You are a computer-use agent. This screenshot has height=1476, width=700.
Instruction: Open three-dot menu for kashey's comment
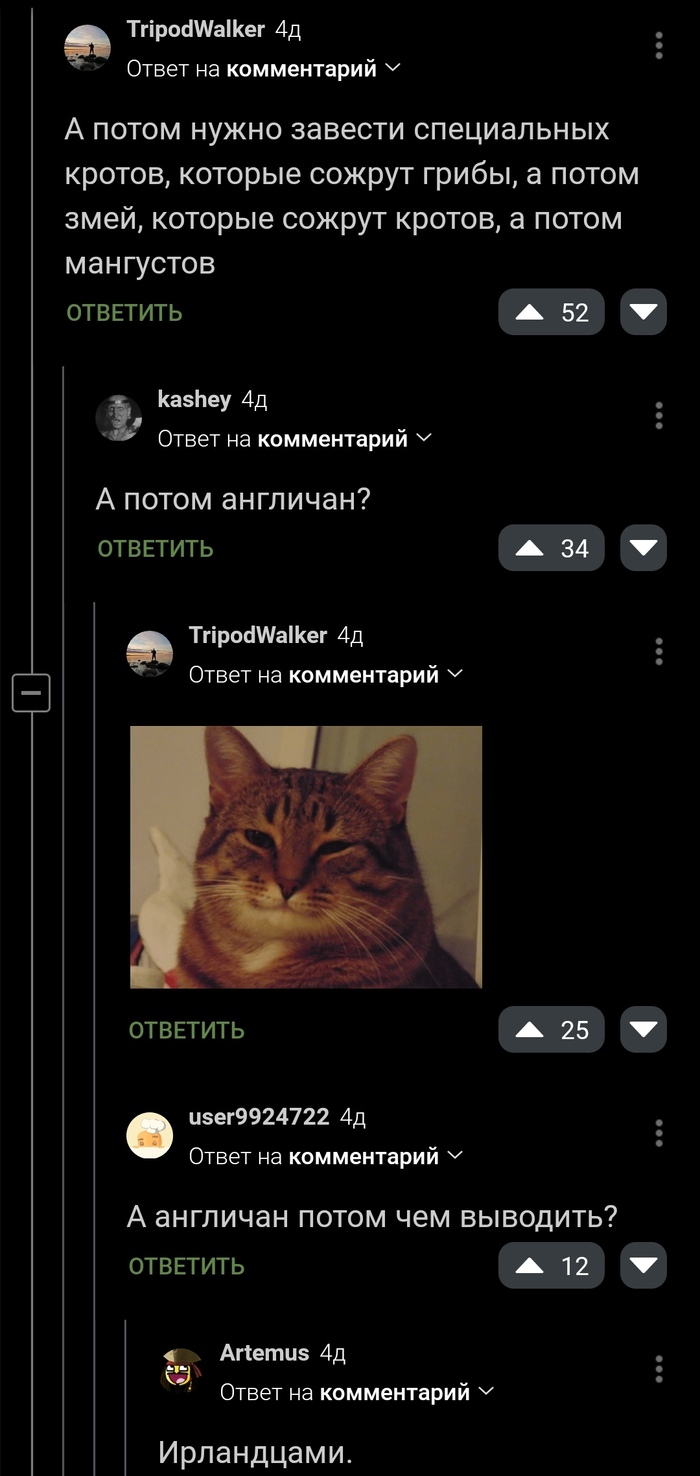[x=658, y=416]
